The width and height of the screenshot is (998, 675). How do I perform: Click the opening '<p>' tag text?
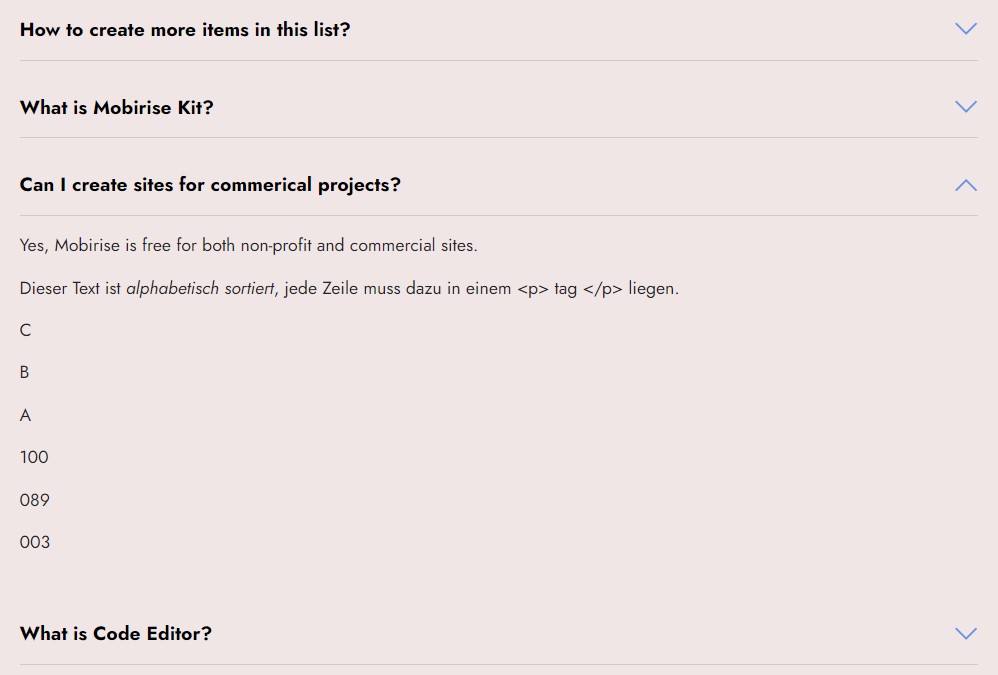533,289
